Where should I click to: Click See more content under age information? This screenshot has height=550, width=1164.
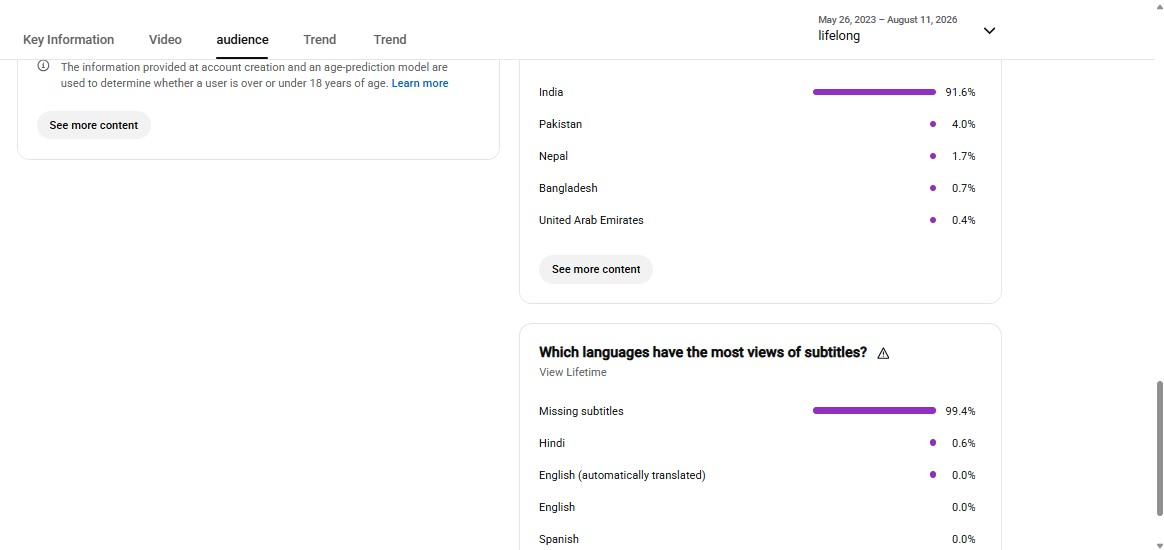pyautogui.click(x=94, y=125)
